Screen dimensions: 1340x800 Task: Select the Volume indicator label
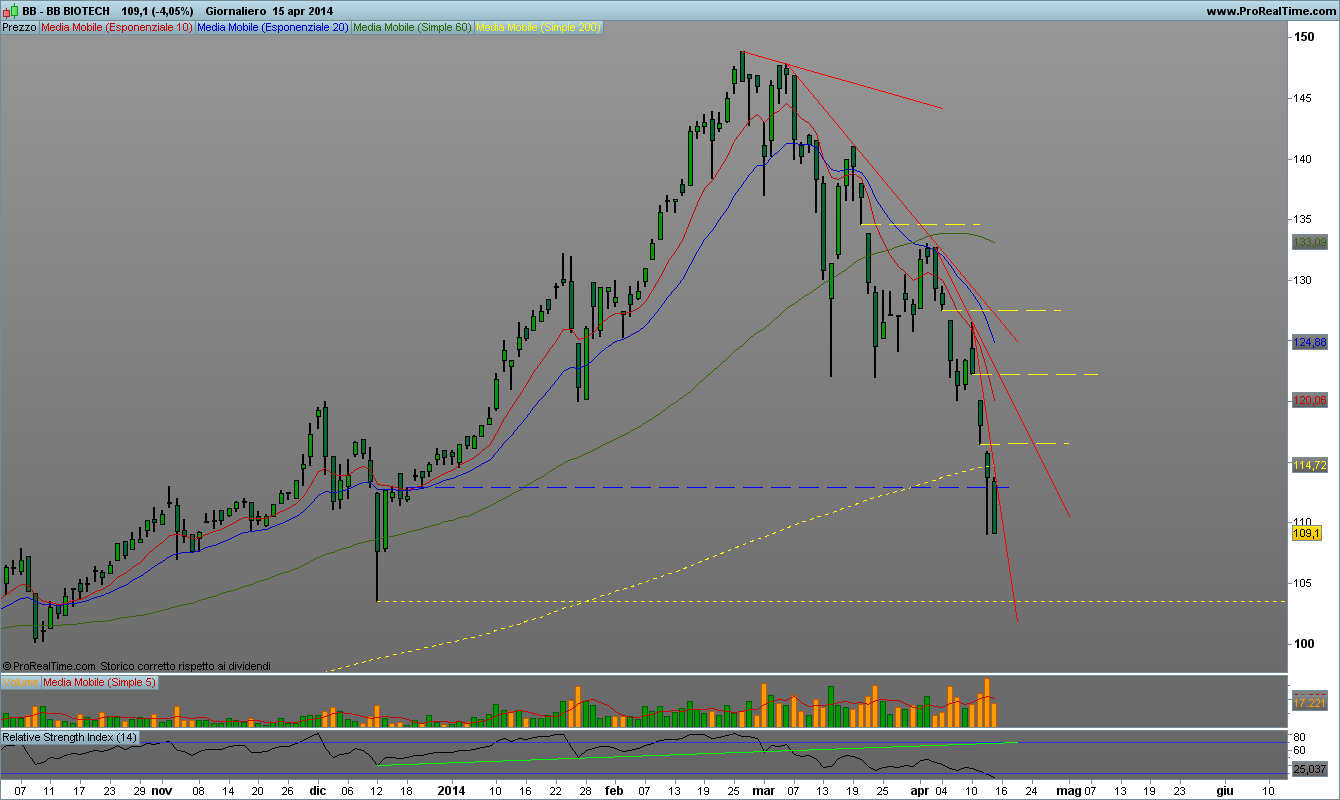[x=20, y=682]
